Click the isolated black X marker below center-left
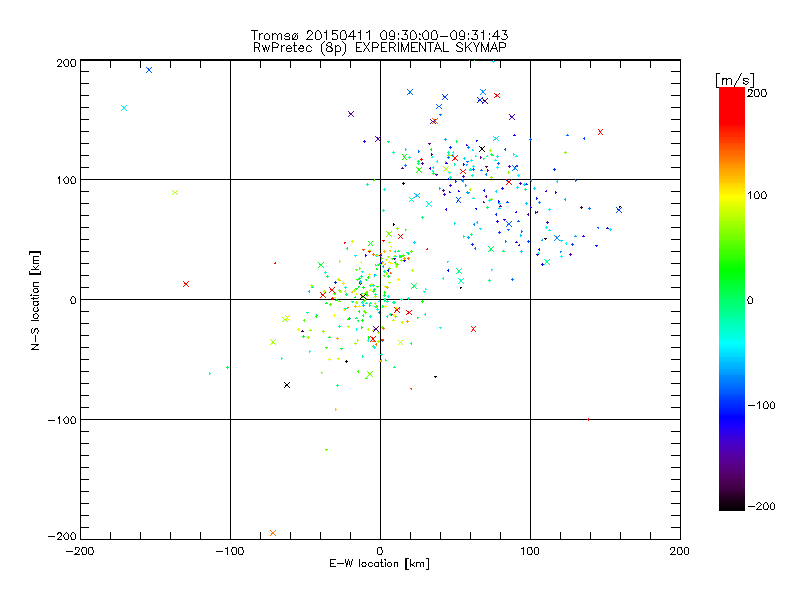 tap(287, 385)
